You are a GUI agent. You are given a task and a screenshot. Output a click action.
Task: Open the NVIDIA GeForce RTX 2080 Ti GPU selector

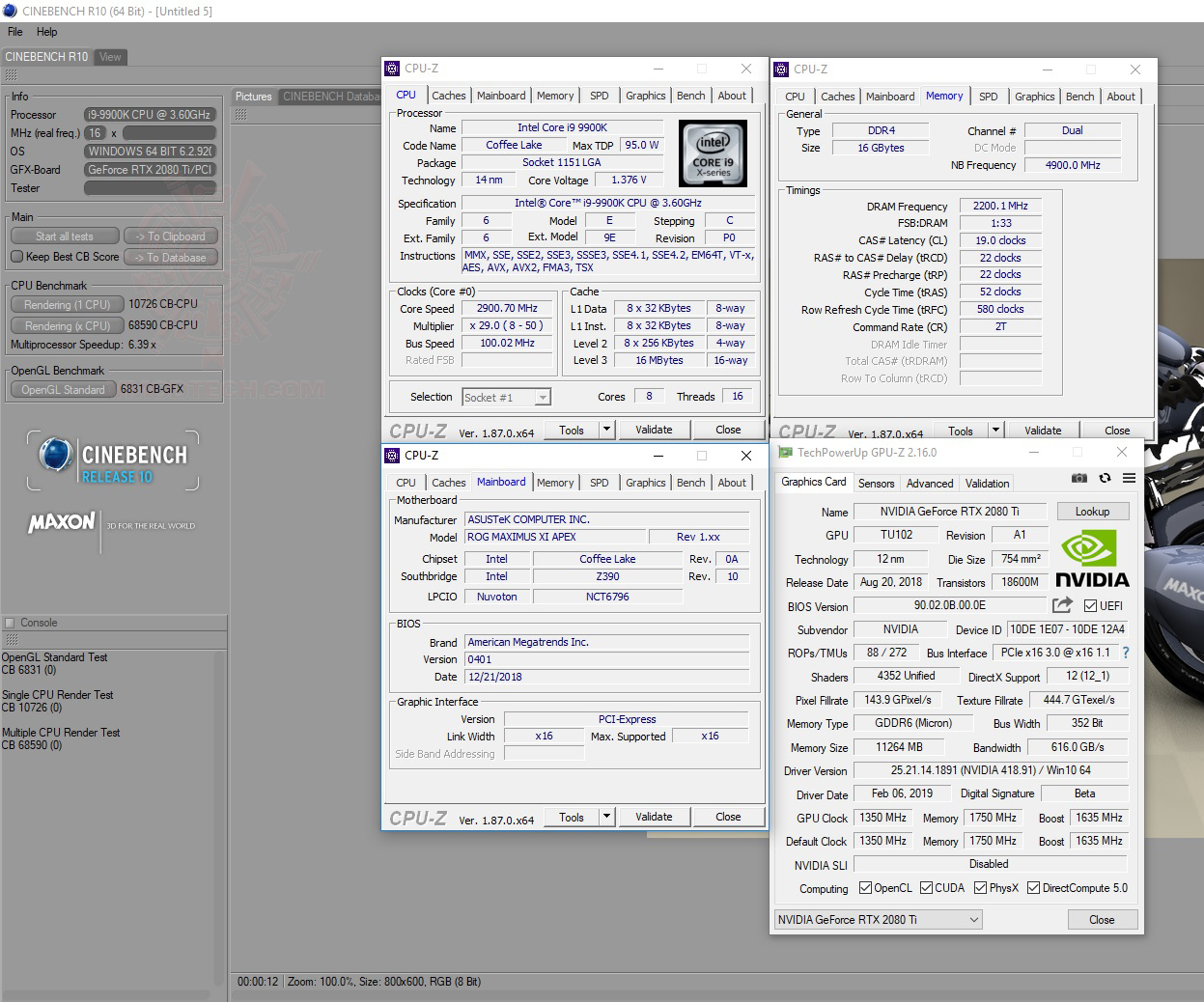click(879, 920)
